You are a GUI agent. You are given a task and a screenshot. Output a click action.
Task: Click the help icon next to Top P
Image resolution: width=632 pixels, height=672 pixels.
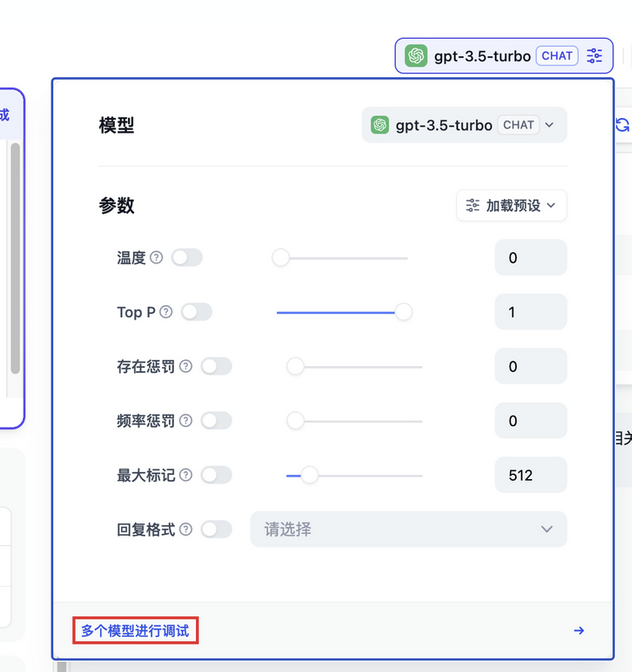(166, 312)
